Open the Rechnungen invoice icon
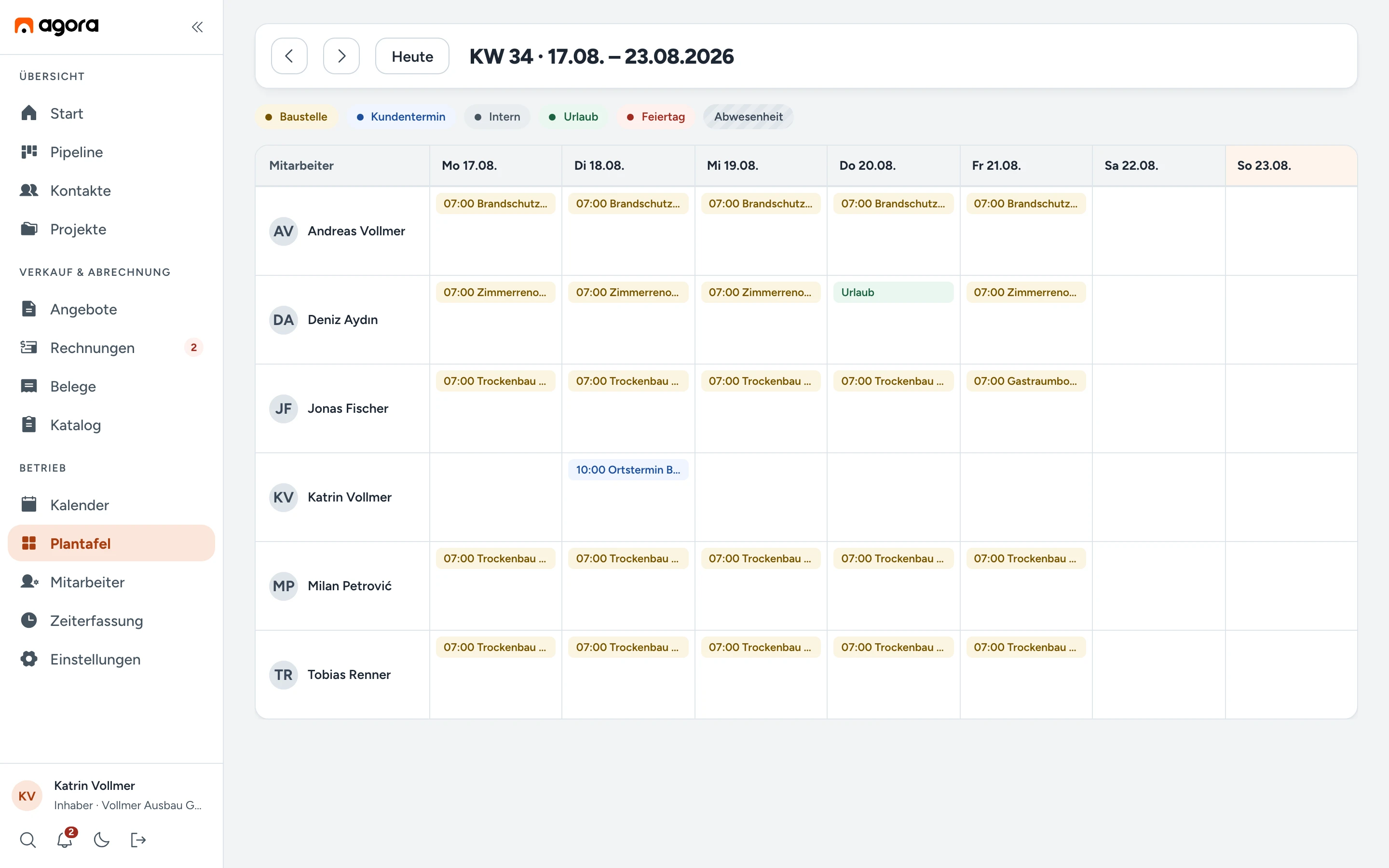Screen dimensions: 1389x868 29,347
